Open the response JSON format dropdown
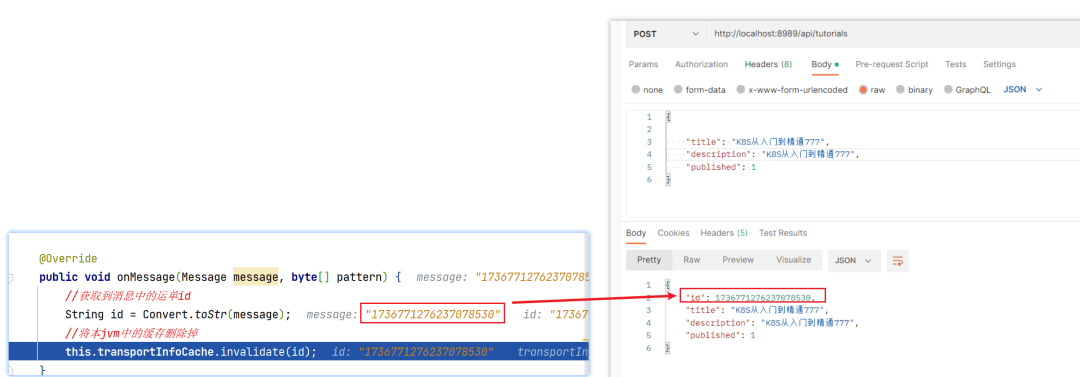 pyautogui.click(x=853, y=261)
